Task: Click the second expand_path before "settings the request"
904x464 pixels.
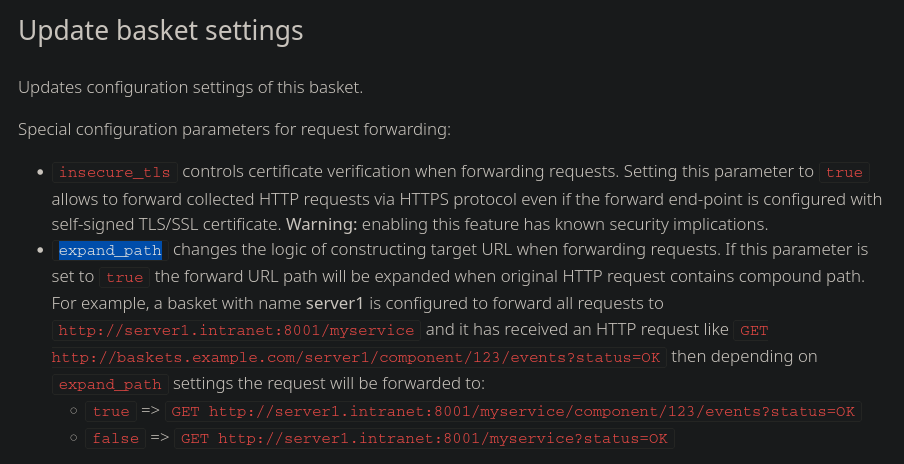Action: coord(110,384)
